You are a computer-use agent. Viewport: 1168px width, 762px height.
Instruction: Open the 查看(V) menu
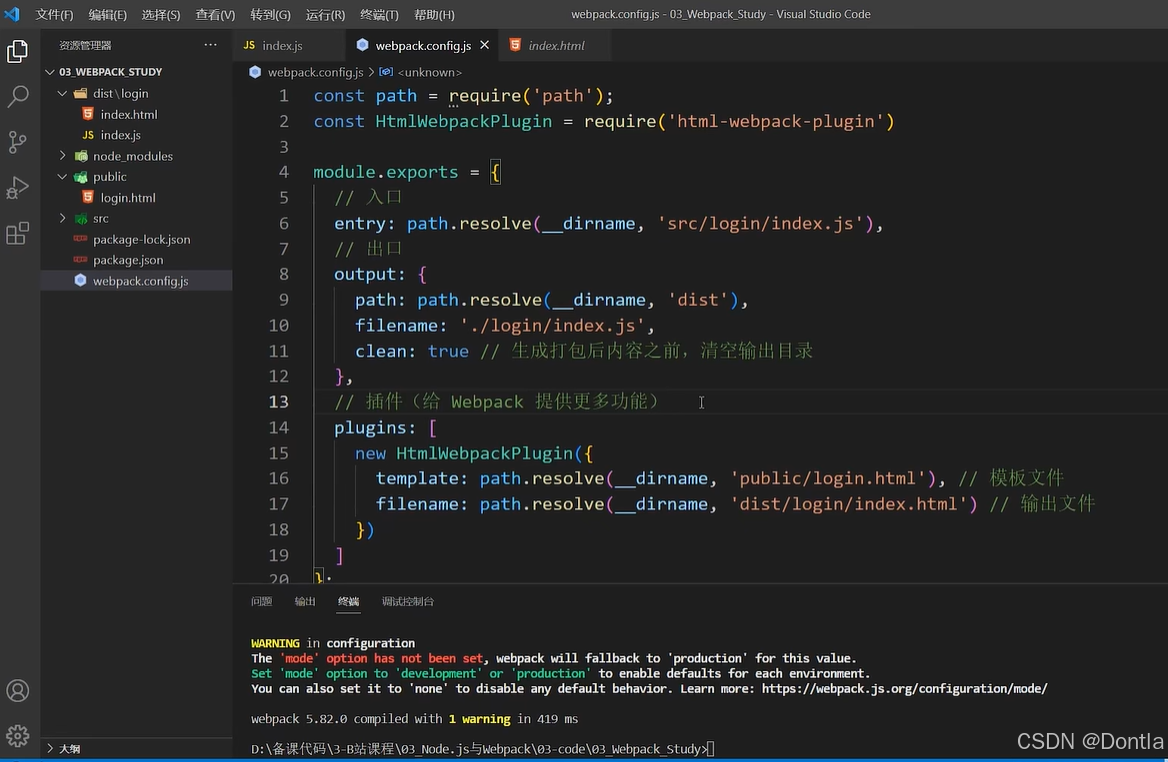215,15
